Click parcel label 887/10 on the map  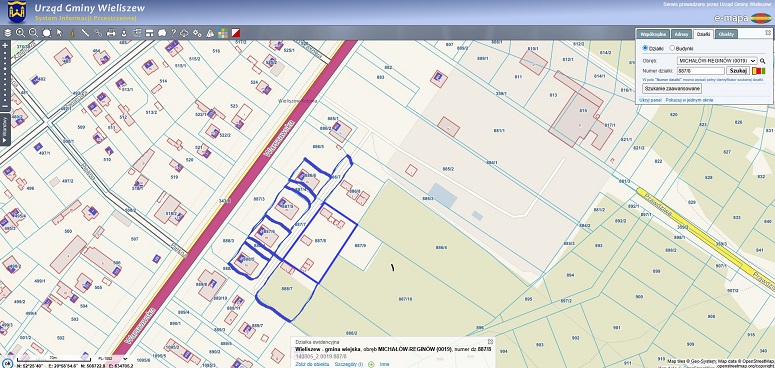point(405,299)
